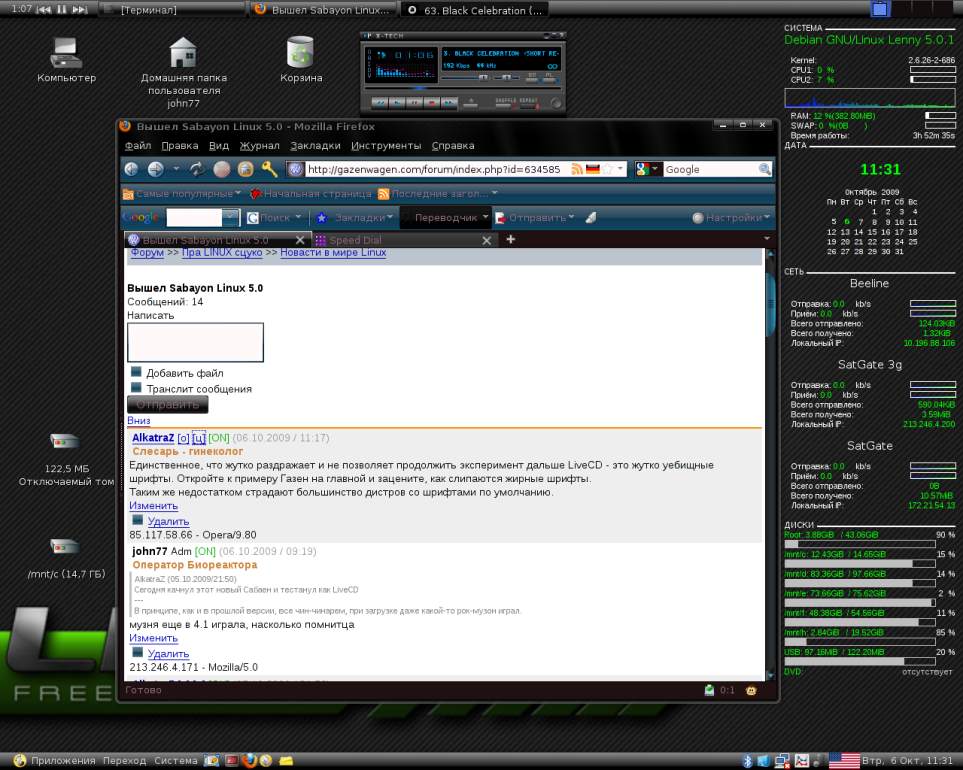963x770 pixels.
Task: Click the red stop button in the X-Tech player
Action: [x=432, y=103]
